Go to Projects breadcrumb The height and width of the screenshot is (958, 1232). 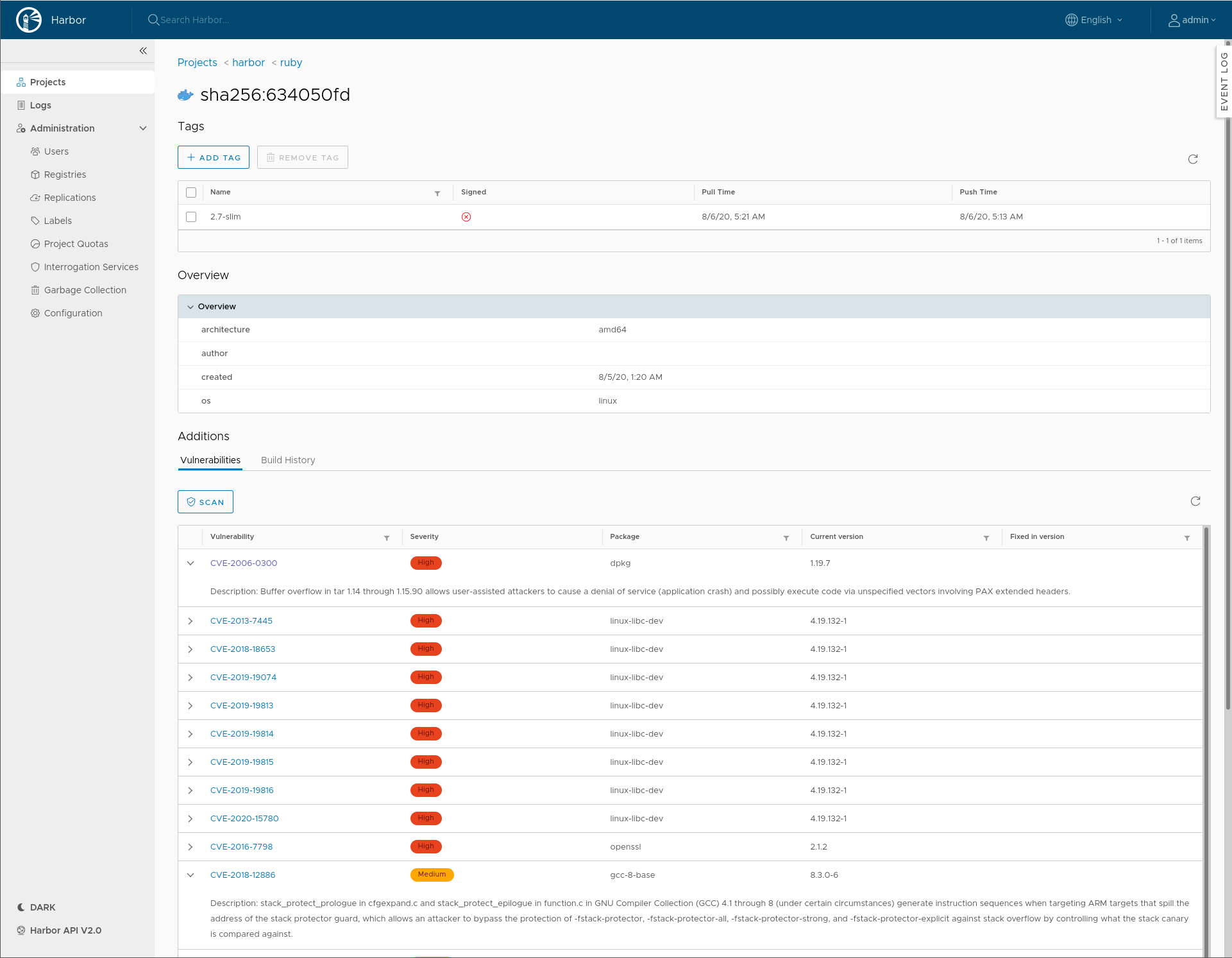click(x=198, y=62)
